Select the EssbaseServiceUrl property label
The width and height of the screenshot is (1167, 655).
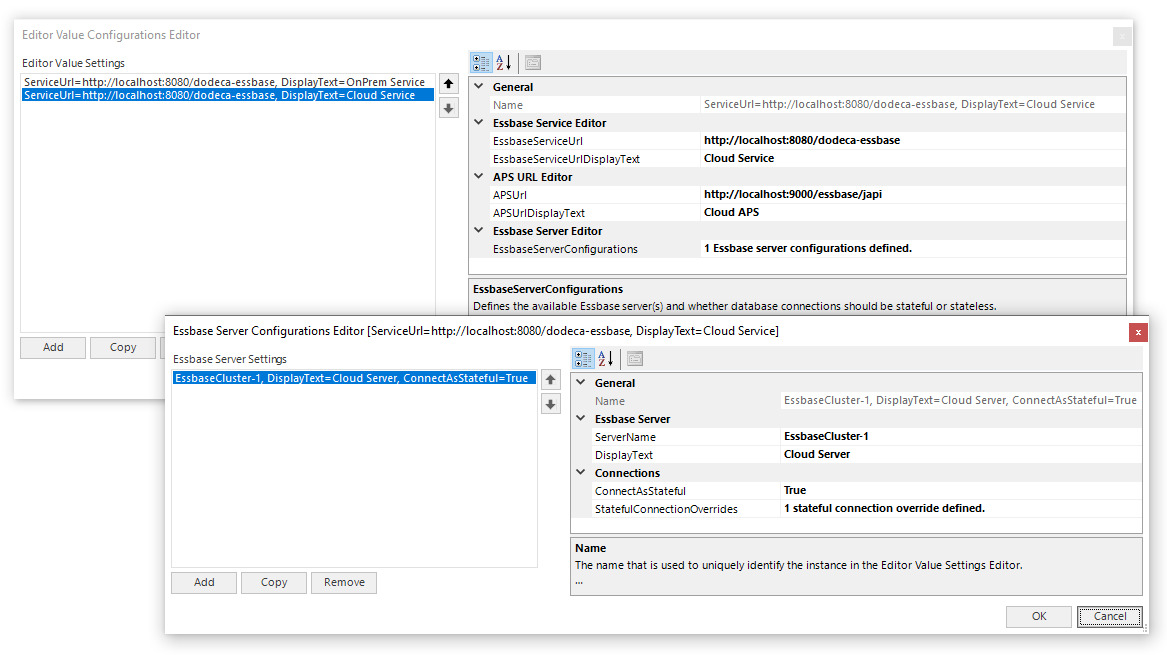(x=537, y=141)
